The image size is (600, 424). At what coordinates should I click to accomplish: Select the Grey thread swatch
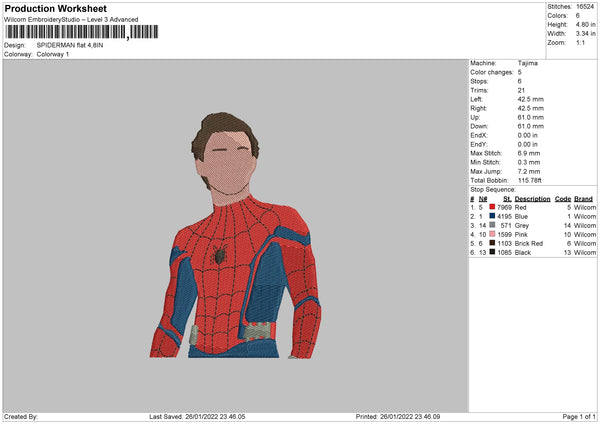click(492, 225)
